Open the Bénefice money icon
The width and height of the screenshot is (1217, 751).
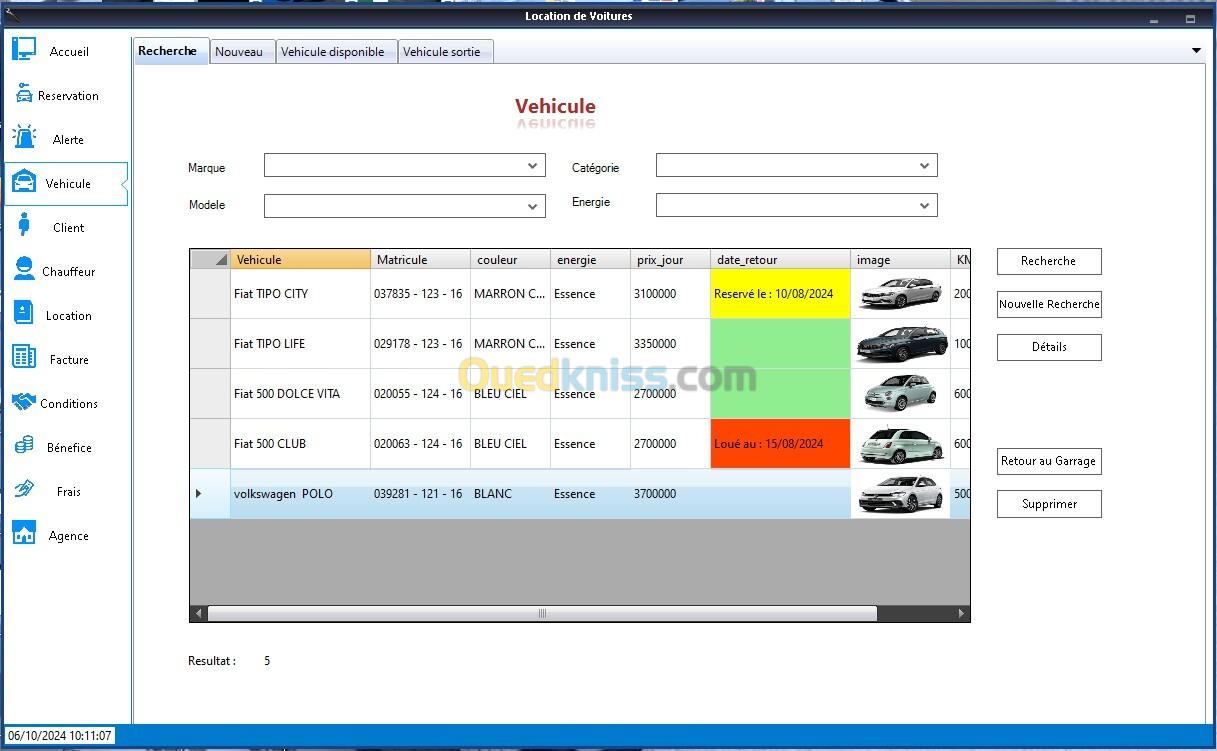point(24,446)
